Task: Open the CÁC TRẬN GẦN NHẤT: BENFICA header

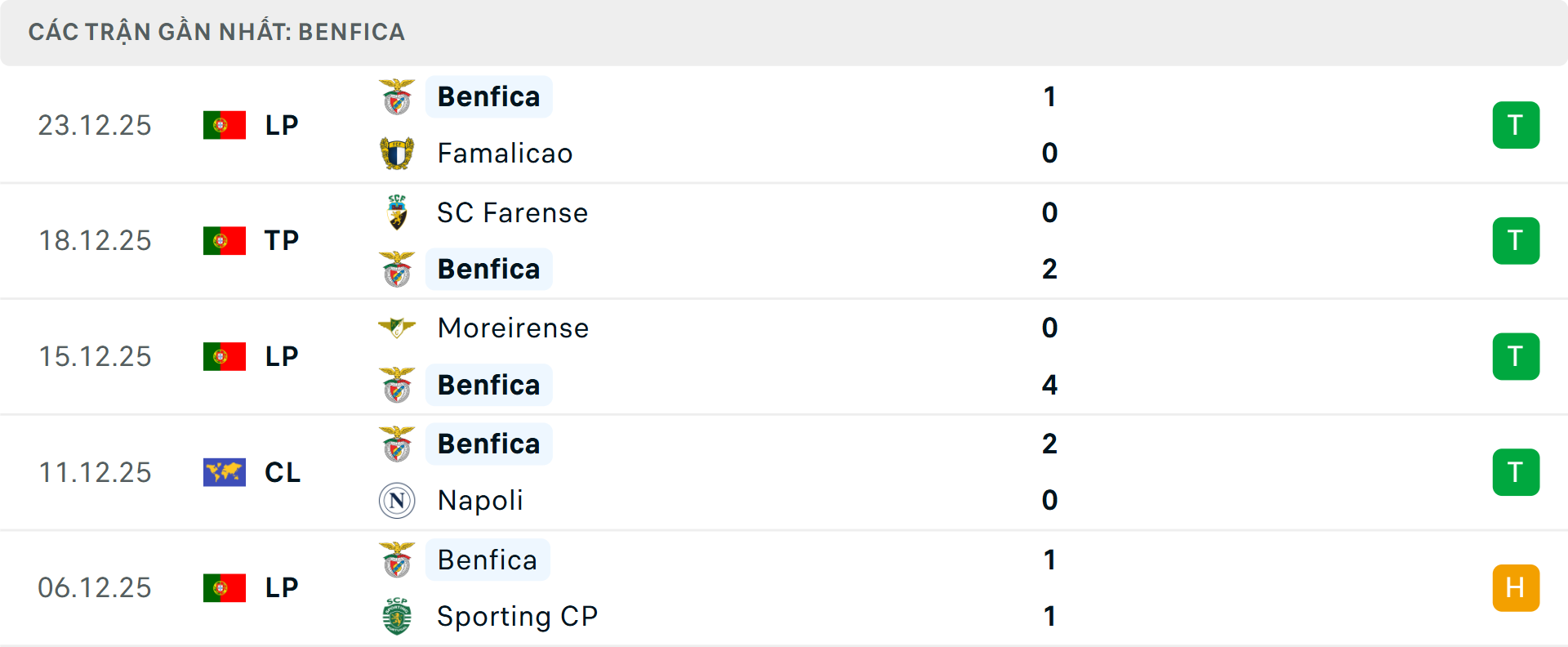Action: click(216, 32)
